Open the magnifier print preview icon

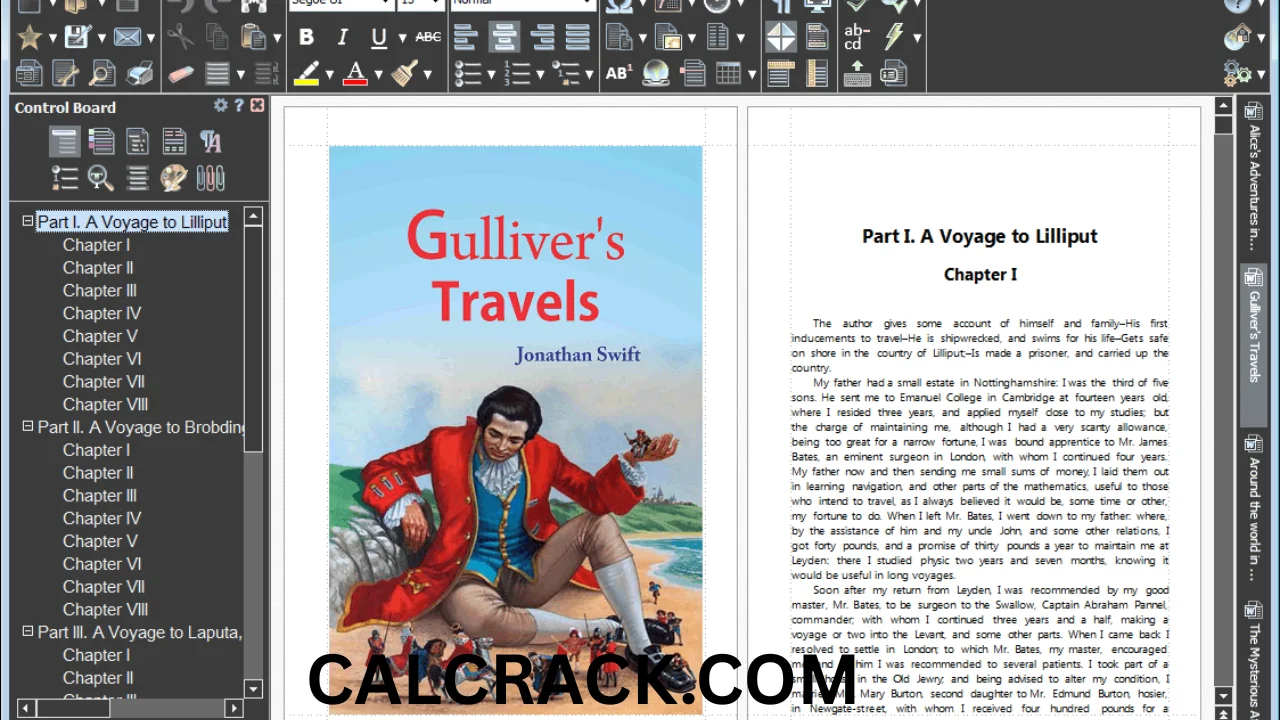pos(102,73)
